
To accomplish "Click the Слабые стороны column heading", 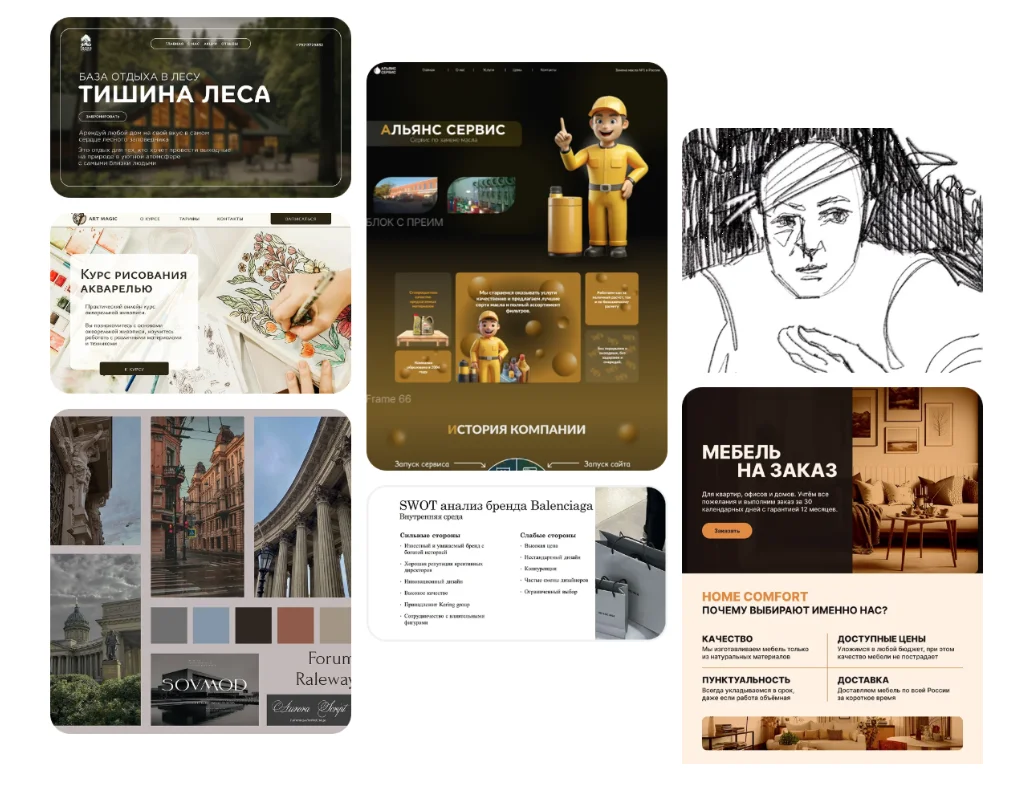I will pyautogui.click(x=548, y=535).
